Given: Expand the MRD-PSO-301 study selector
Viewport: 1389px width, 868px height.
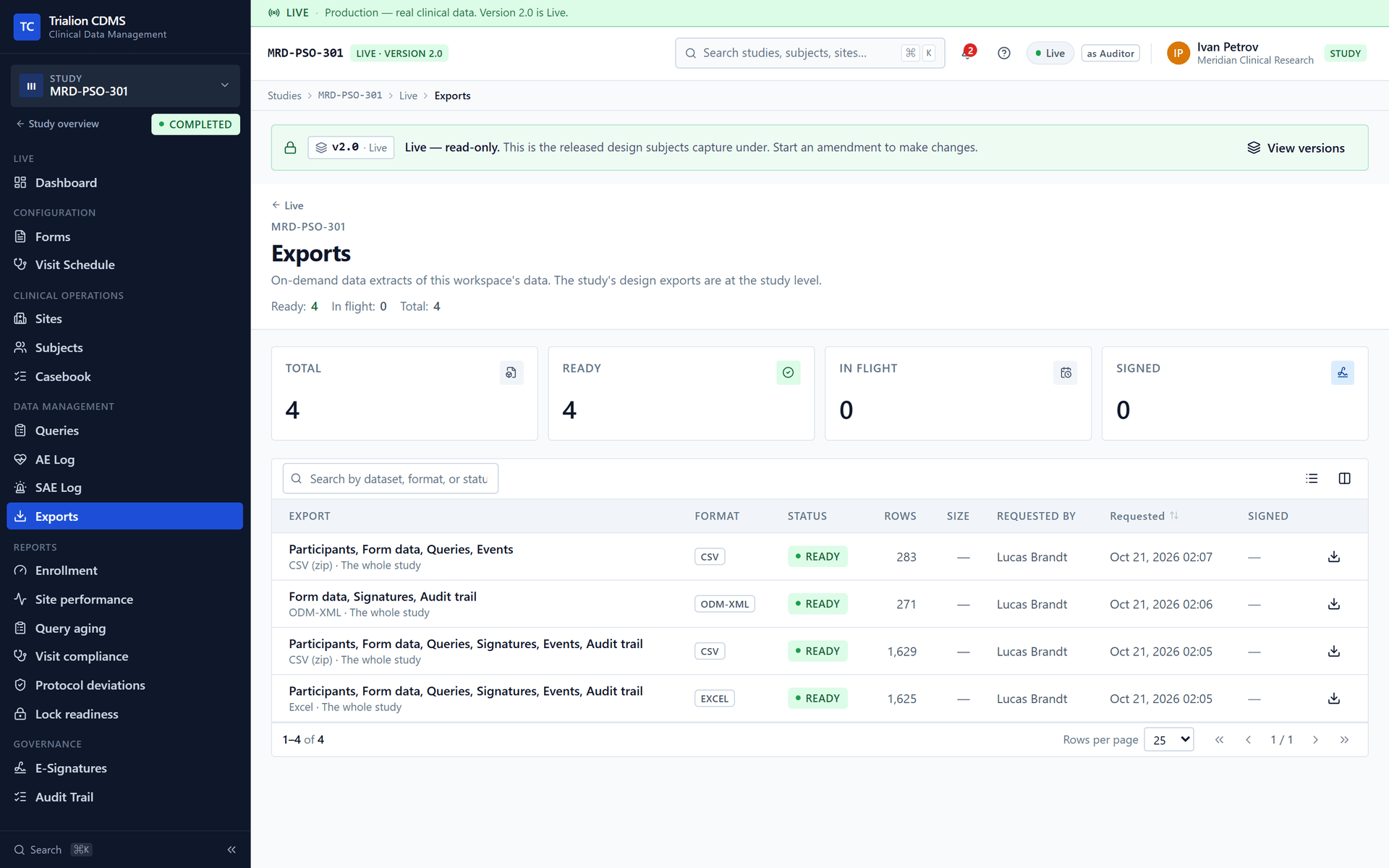Looking at the screenshot, I should 125,85.
